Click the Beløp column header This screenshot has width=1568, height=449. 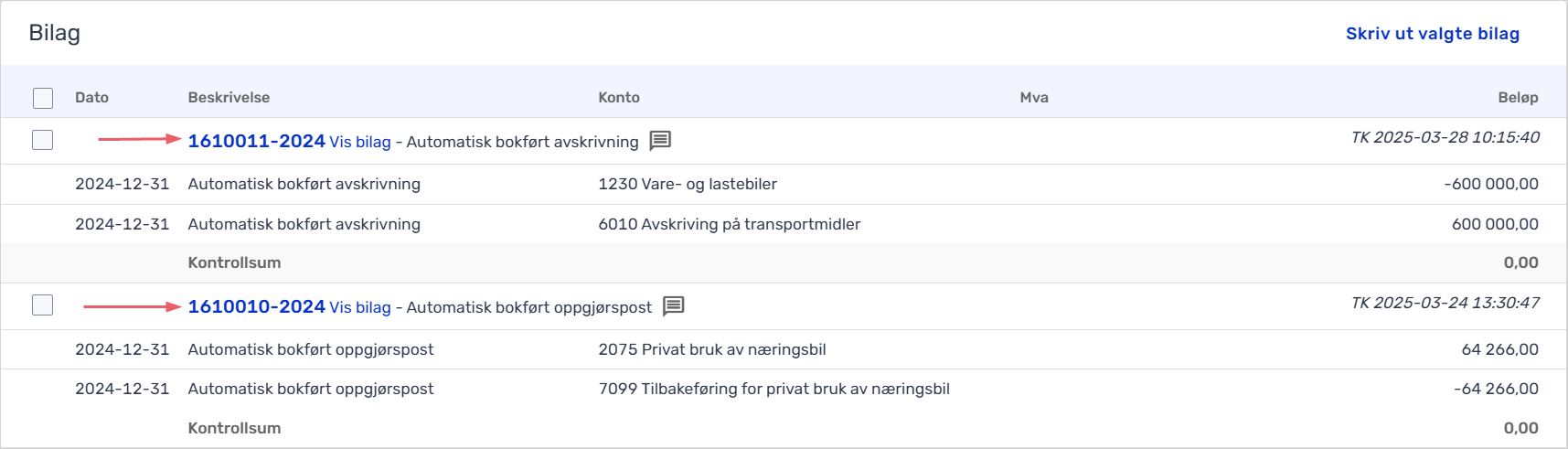point(1518,98)
